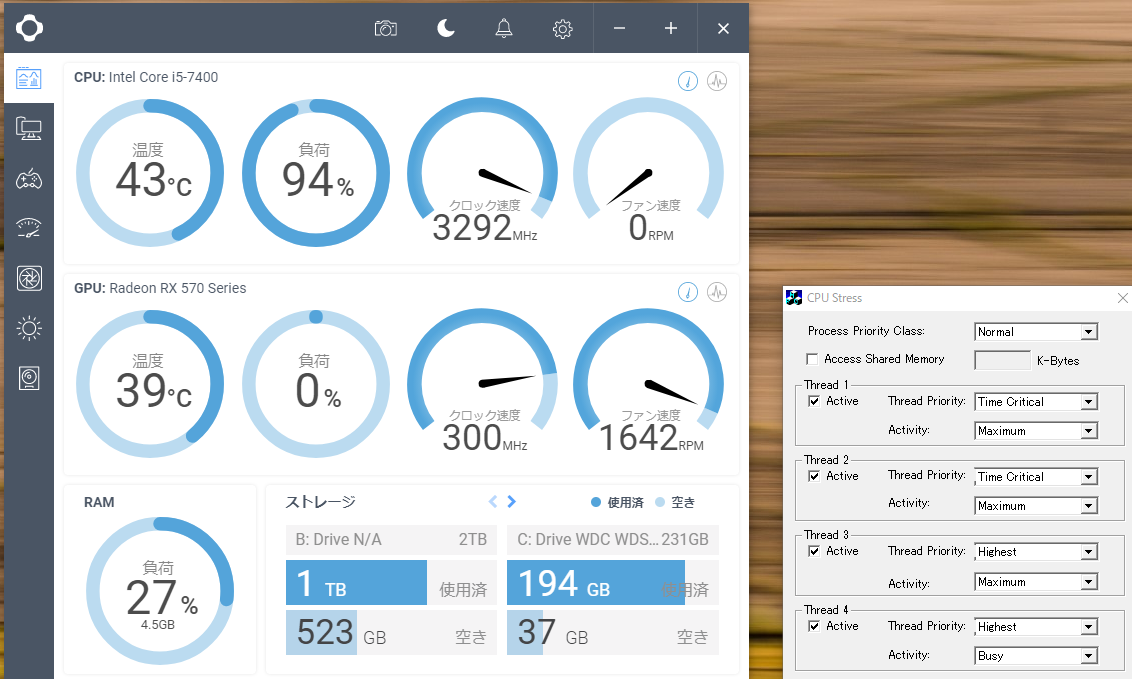
Task: Open Thread 3 Thread Priority dropdown
Action: pos(1036,552)
